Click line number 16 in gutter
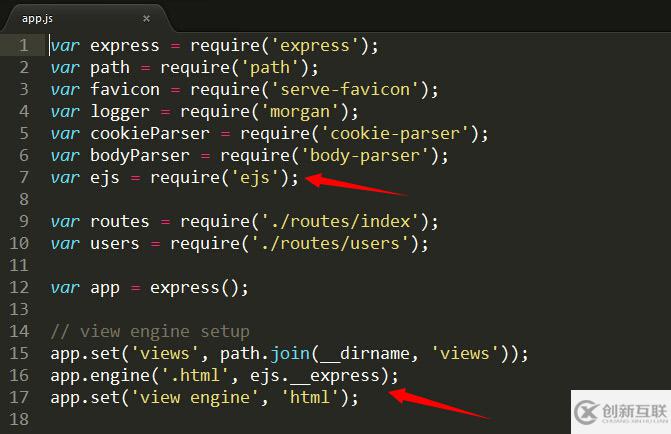This screenshot has height=434, width=671. [x=19, y=375]
